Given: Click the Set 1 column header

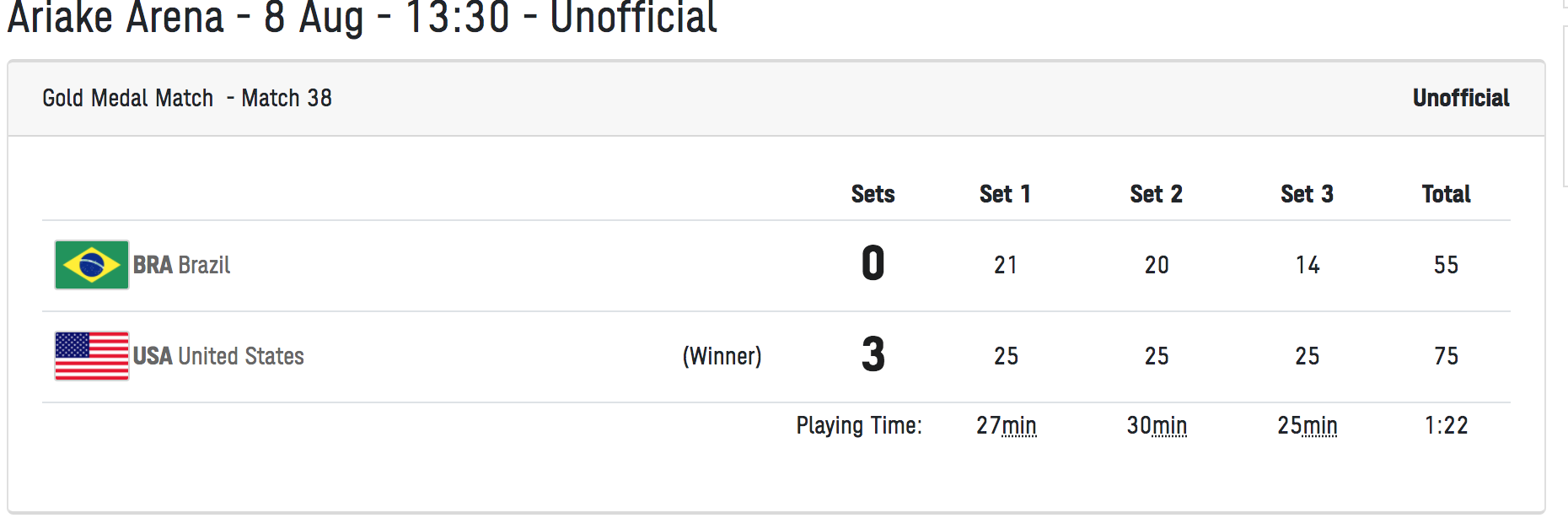Looking at the screenshot, I should click(x=1005, y=194).
